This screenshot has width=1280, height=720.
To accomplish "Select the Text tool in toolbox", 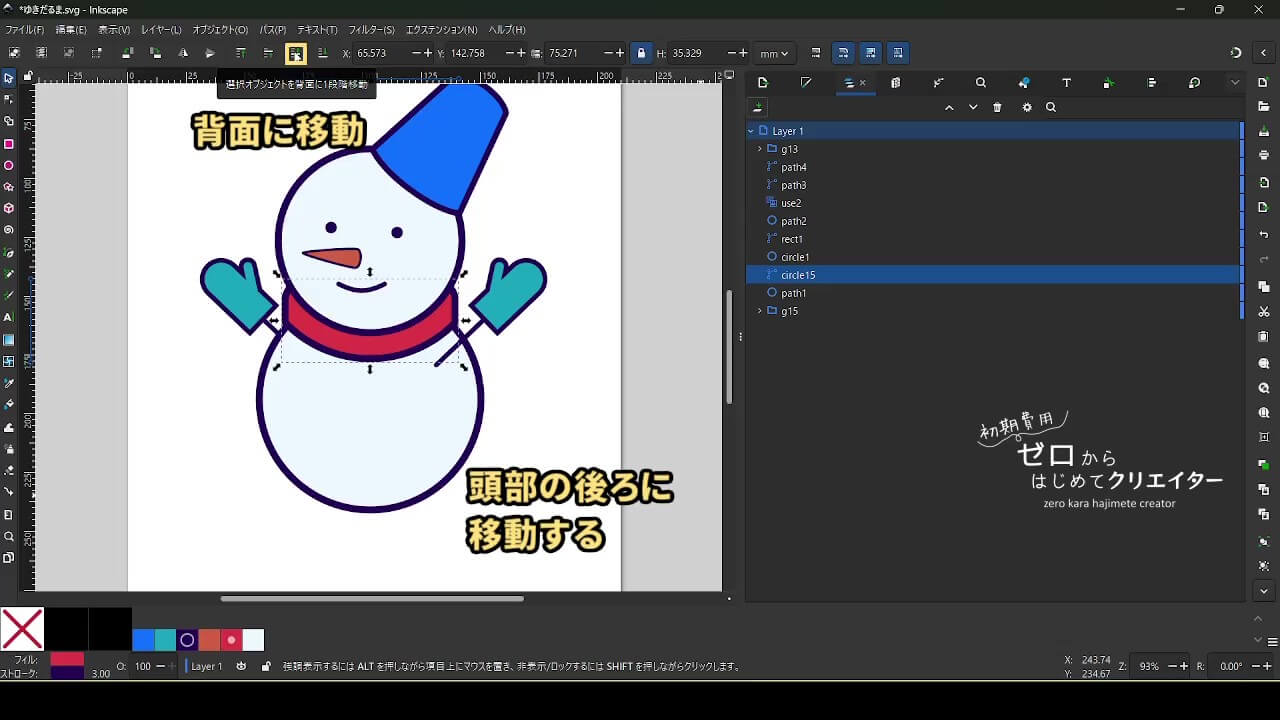I will click(x=9, y=317).
